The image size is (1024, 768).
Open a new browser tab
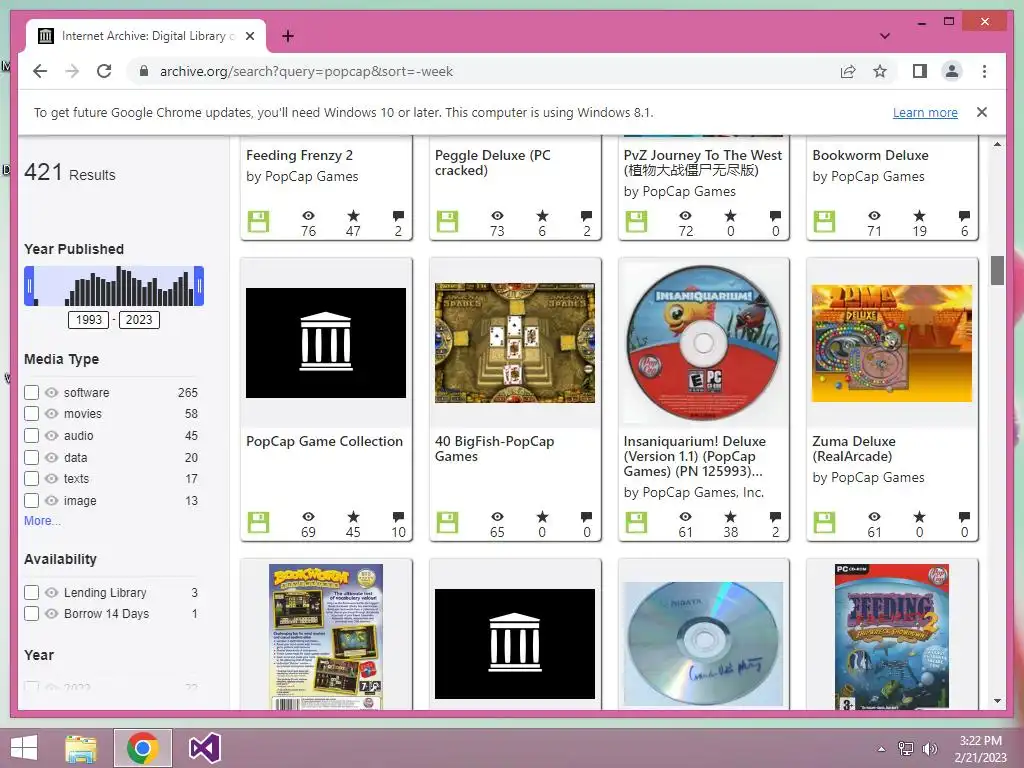tap(288, 36)
